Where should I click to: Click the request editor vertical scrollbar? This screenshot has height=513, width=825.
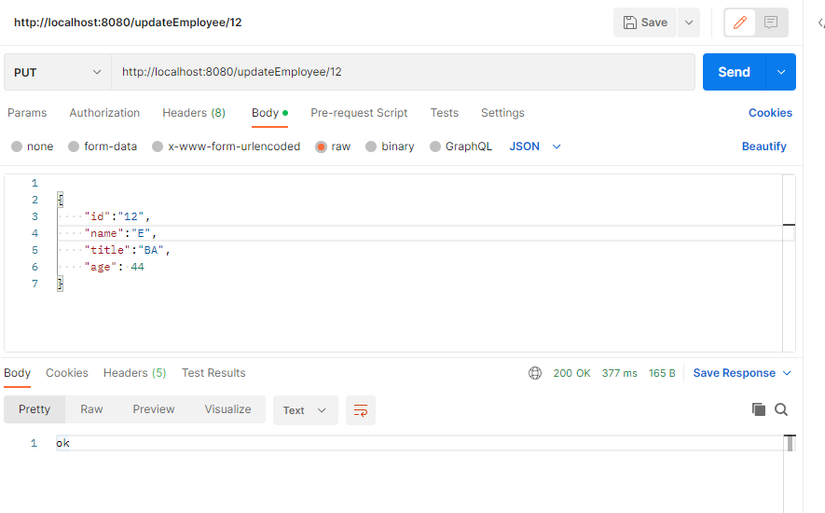788,263
